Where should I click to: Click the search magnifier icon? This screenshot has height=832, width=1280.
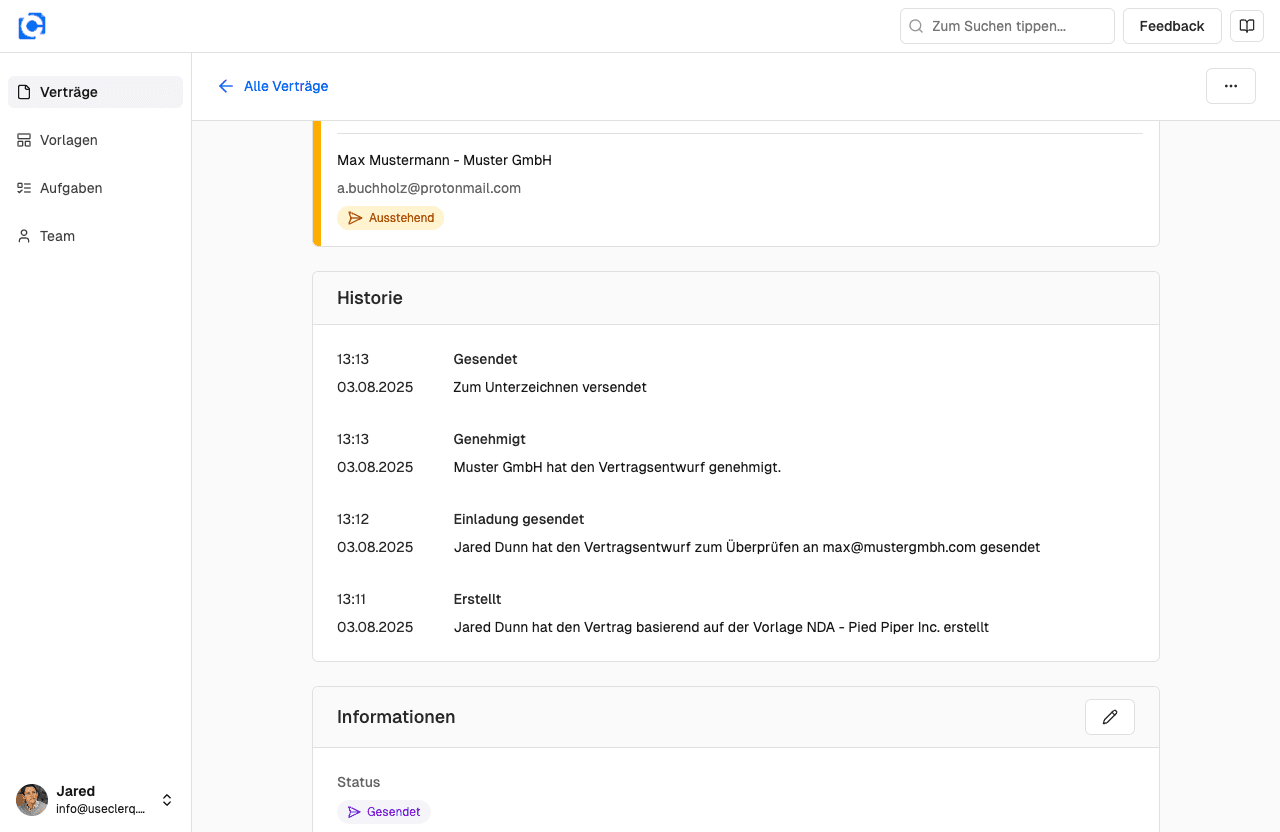(x=916, y=26)
